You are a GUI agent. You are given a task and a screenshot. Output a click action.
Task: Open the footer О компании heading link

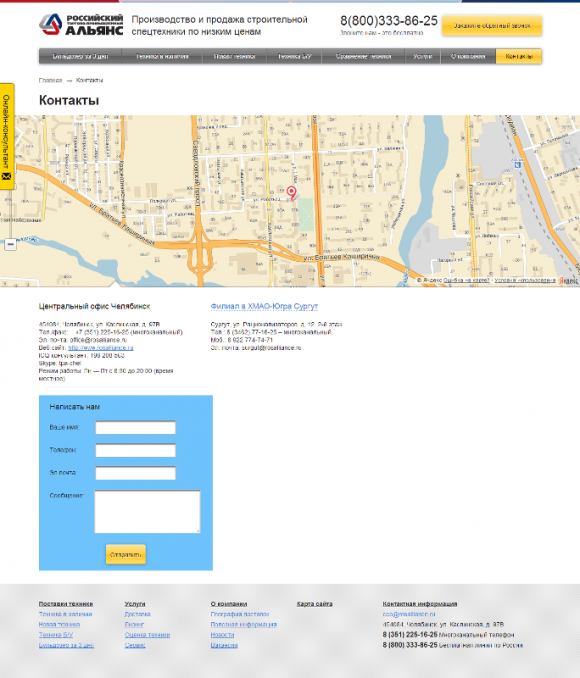229,604
